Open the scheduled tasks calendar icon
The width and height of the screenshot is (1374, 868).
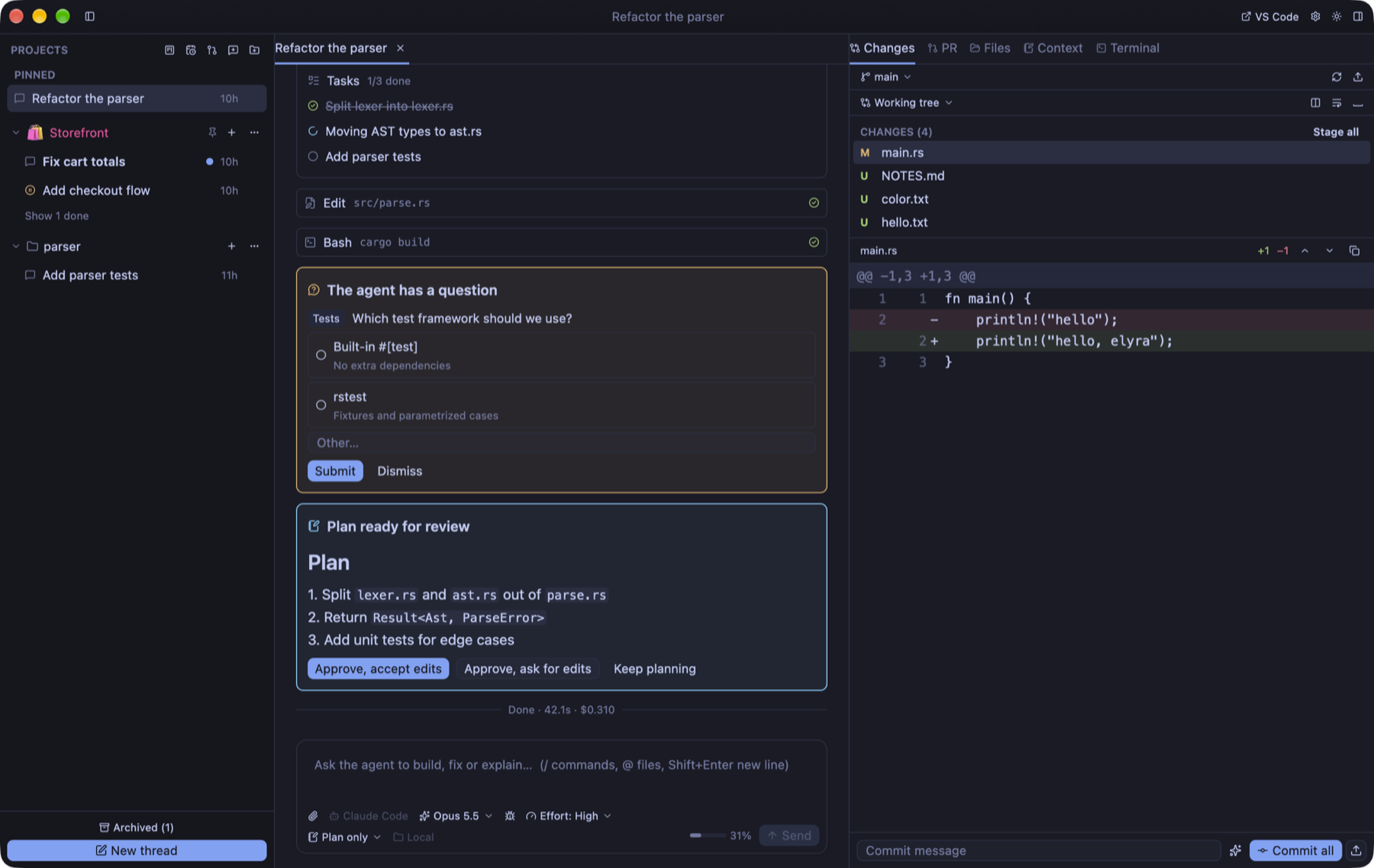point(191,50)
